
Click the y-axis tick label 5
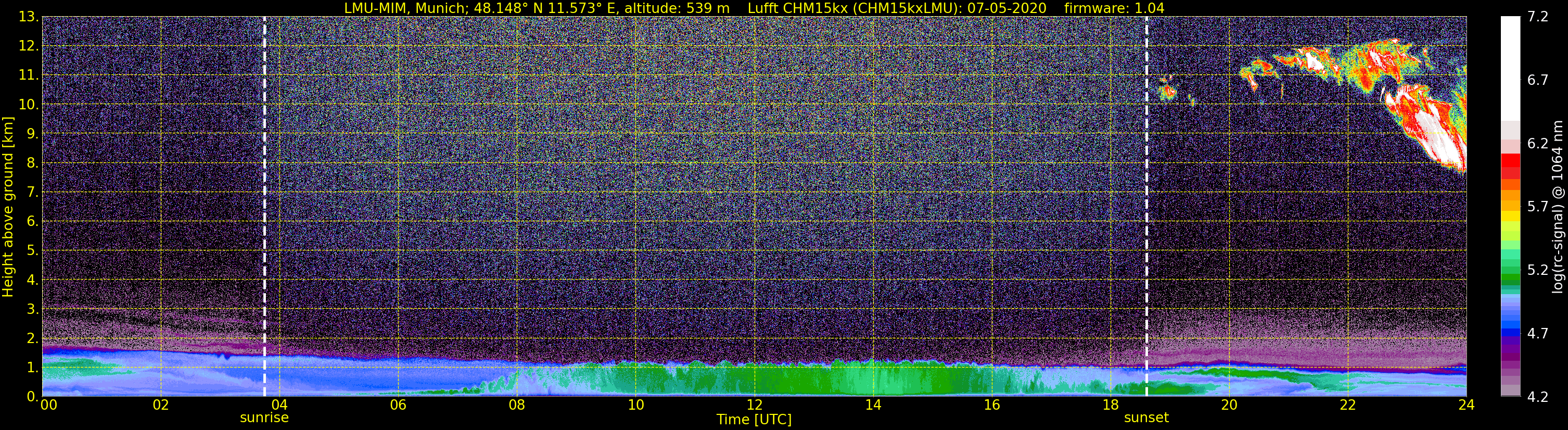click(x=33, y=250)
